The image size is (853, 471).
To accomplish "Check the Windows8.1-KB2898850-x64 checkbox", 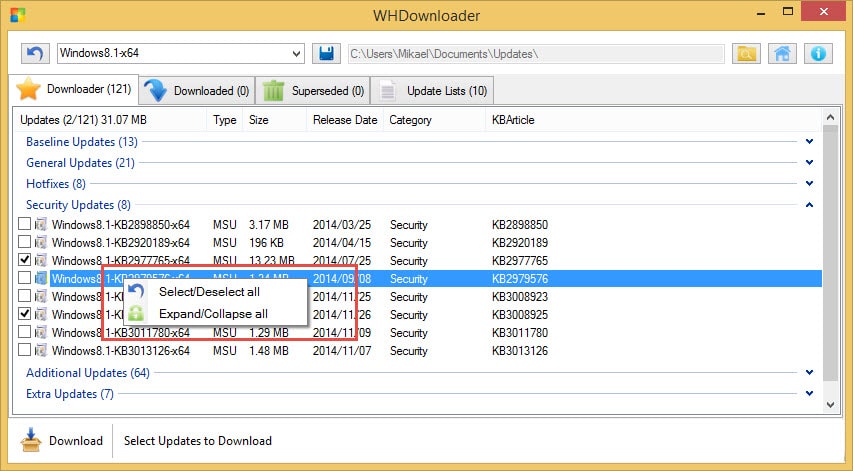I will click(x=24, y=224).
